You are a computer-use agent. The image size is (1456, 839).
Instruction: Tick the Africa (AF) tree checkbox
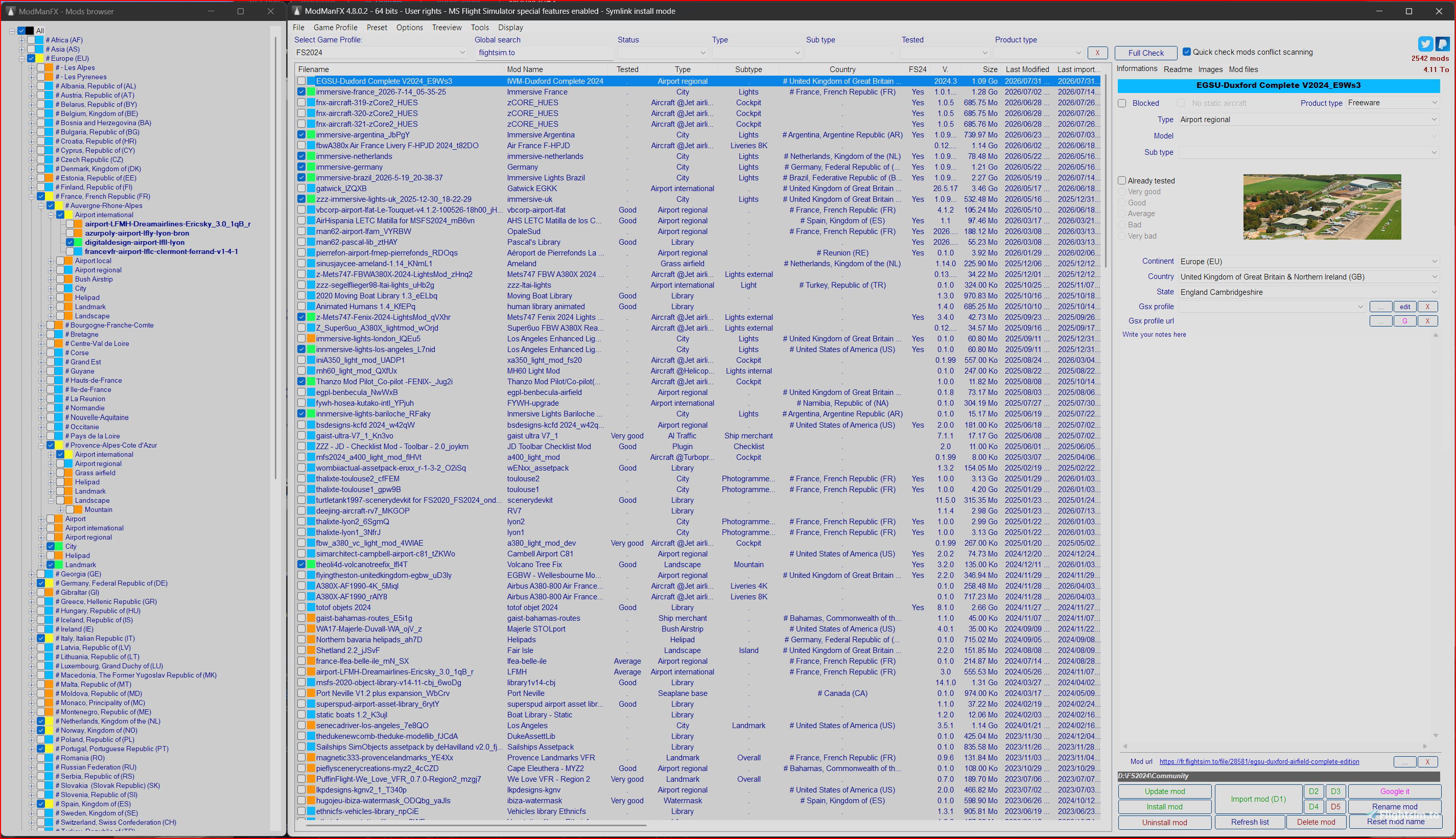(31, 40)
